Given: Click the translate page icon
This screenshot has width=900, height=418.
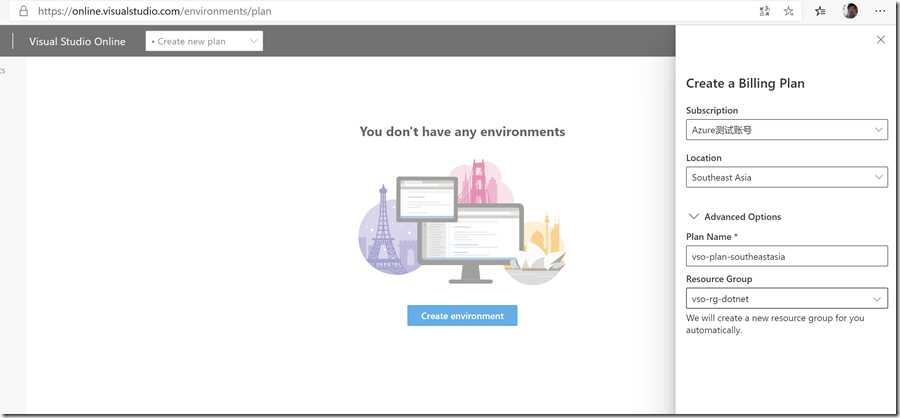Looking at the screenshot, I should coord(765,11).
